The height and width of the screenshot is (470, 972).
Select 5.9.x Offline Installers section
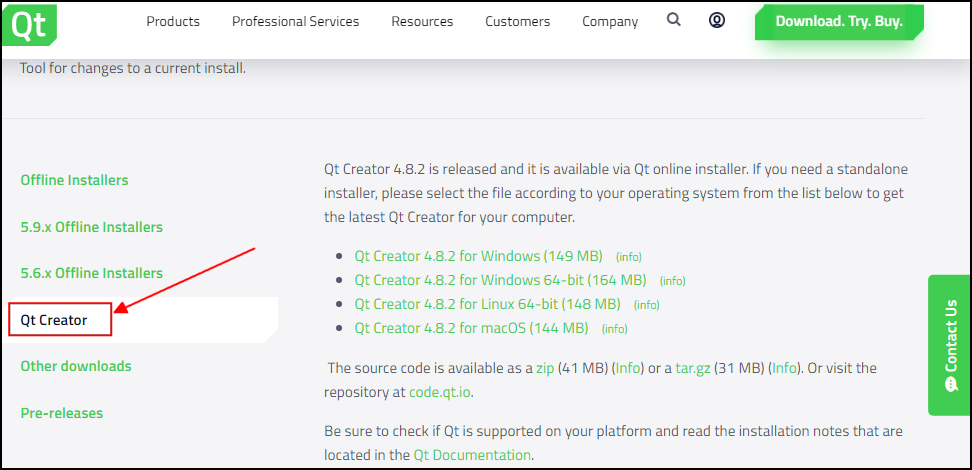click(91, 227)
